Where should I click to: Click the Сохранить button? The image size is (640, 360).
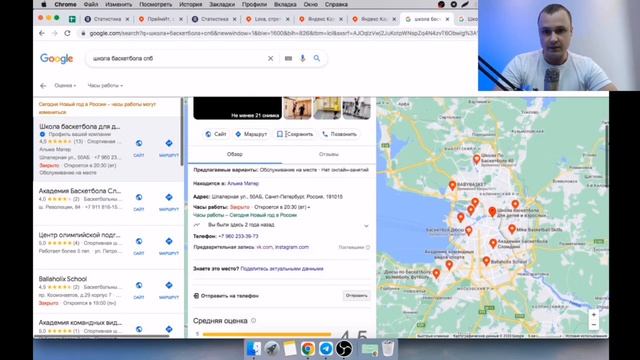pyautogui.click(x=295, y=134)
